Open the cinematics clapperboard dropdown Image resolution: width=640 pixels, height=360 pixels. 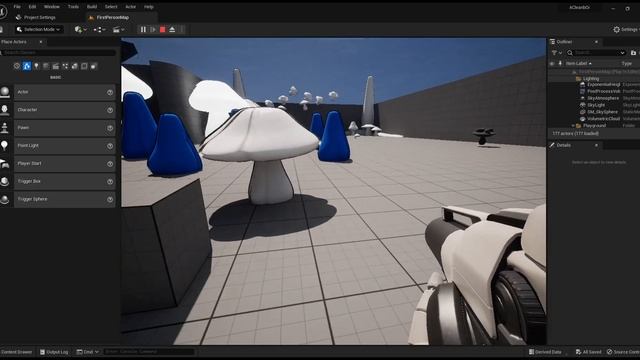pyautogui.click(x=118, y=29)
